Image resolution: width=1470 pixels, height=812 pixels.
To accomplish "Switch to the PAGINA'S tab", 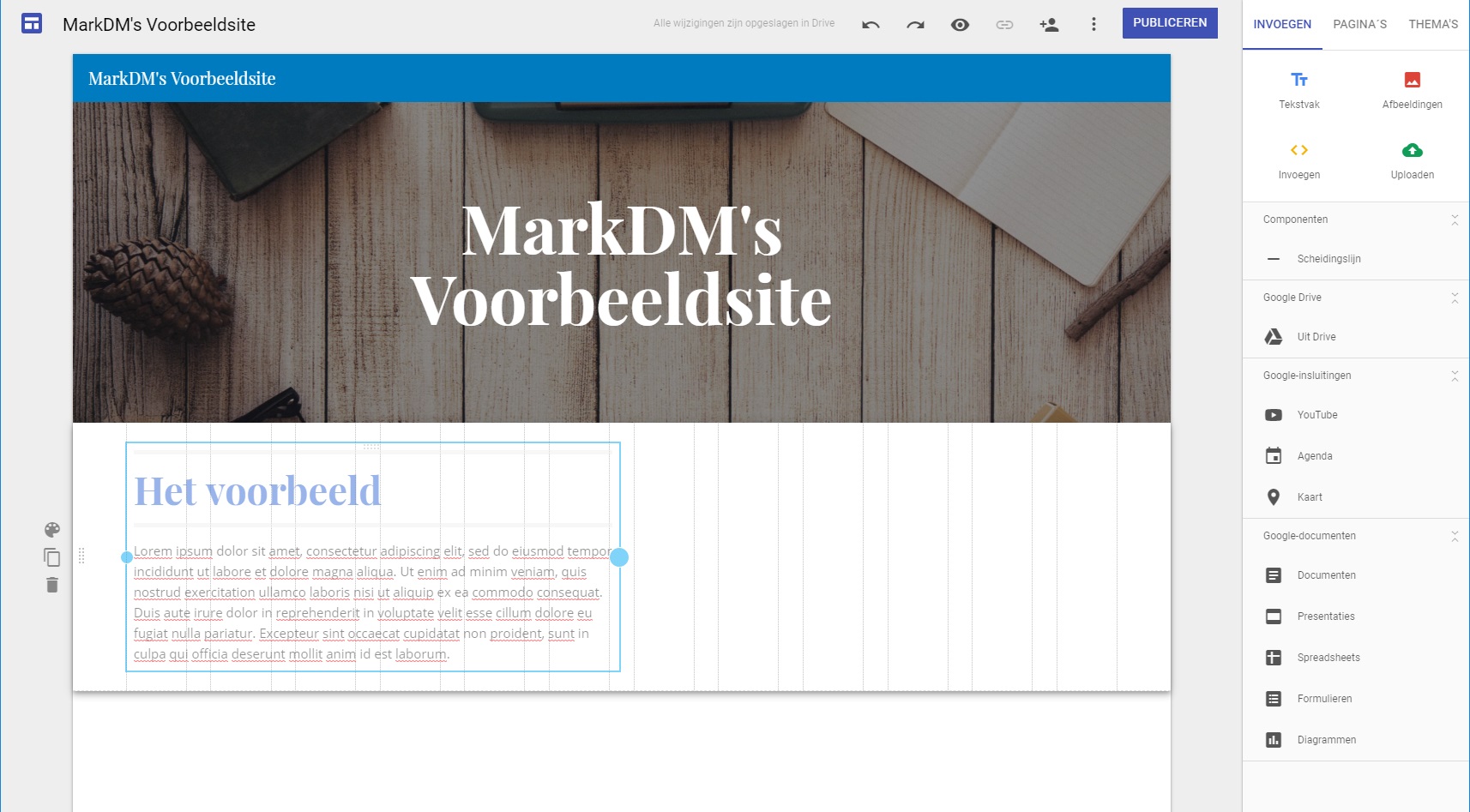I will (x=1359, y=25).
